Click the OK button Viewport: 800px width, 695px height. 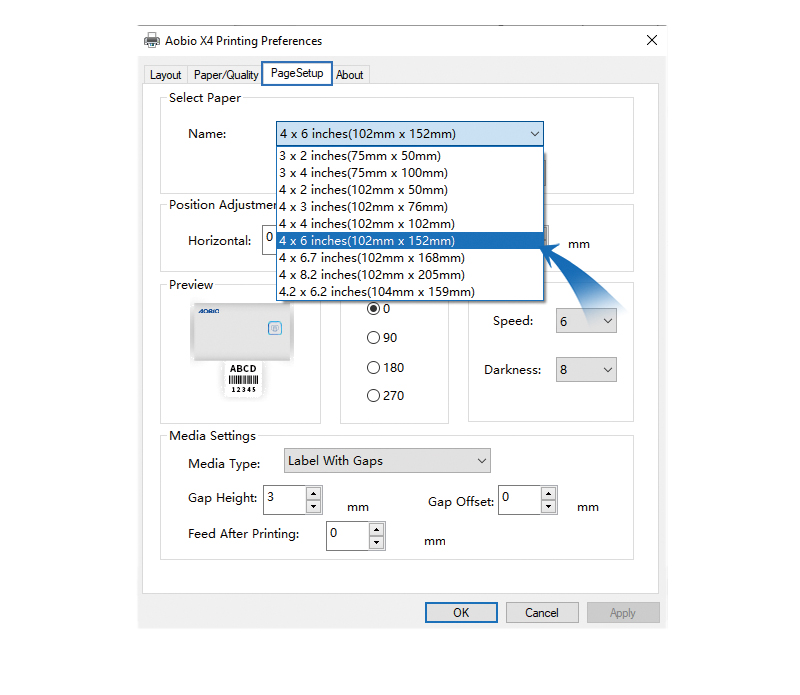[461, 612]
